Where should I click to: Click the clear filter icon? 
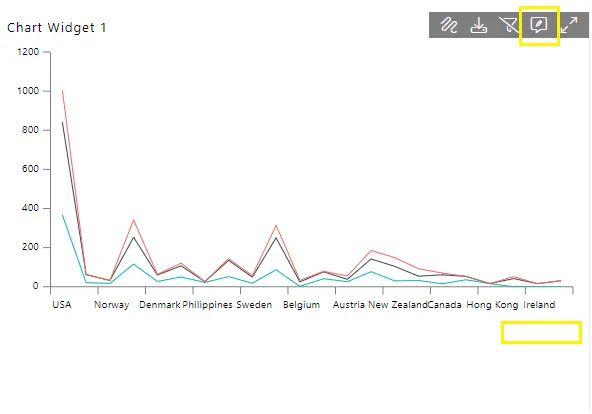pyautogui.click(x=508, y=25)
